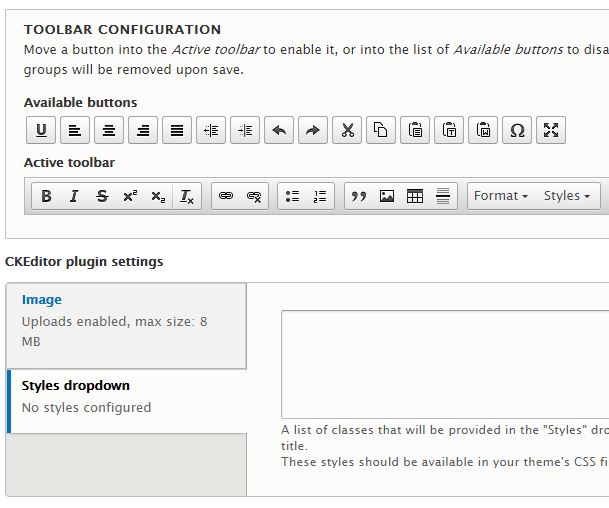Click the 'TOOLBAR CONFIGURATION' heading
The image size is (609, 508).
122,30
